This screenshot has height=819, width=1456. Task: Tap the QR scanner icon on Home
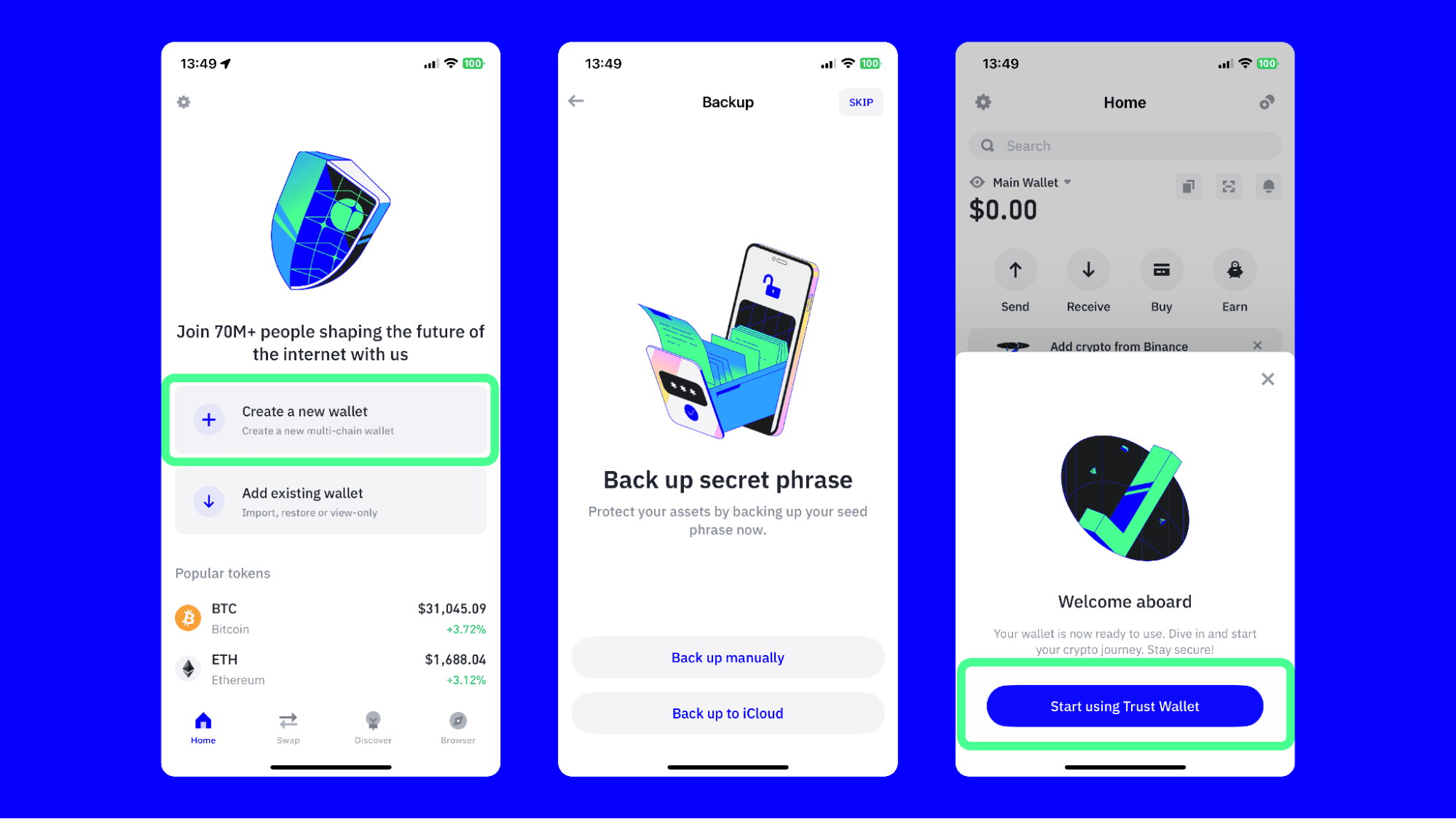(x=1229, y=186)
